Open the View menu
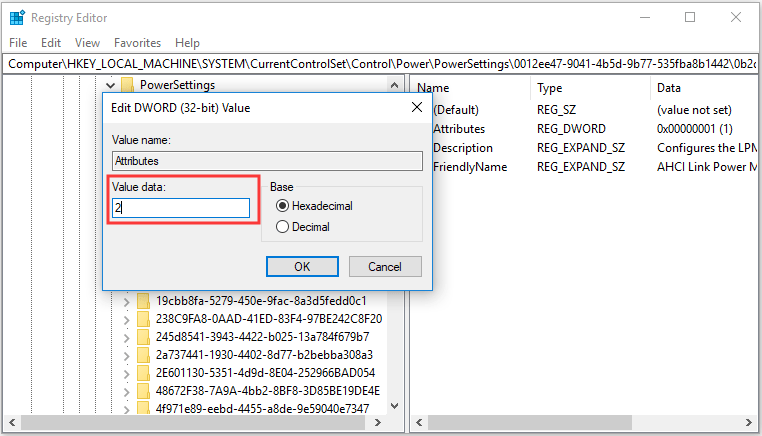 click(87, 43)
